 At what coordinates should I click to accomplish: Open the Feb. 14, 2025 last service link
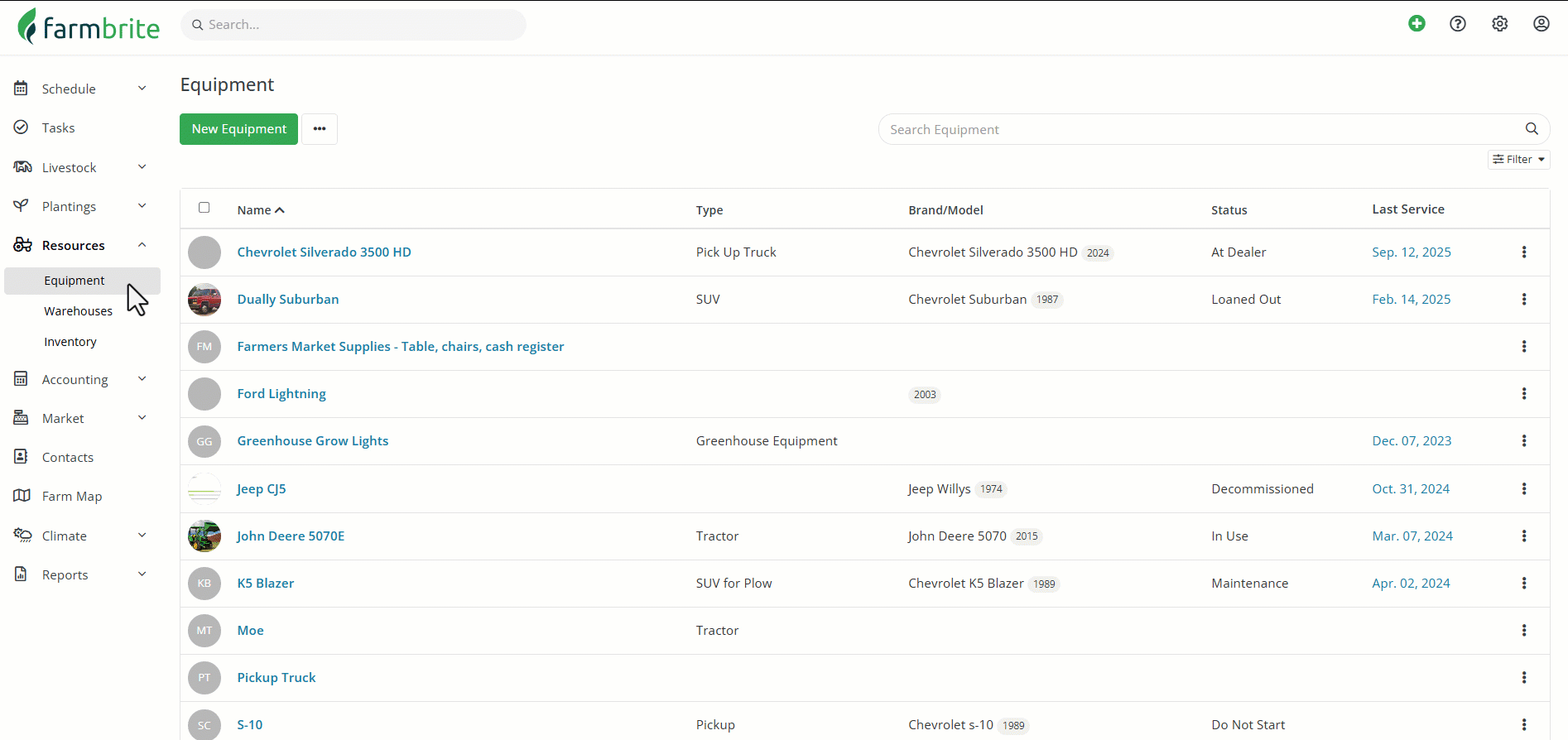(1412, 300)
